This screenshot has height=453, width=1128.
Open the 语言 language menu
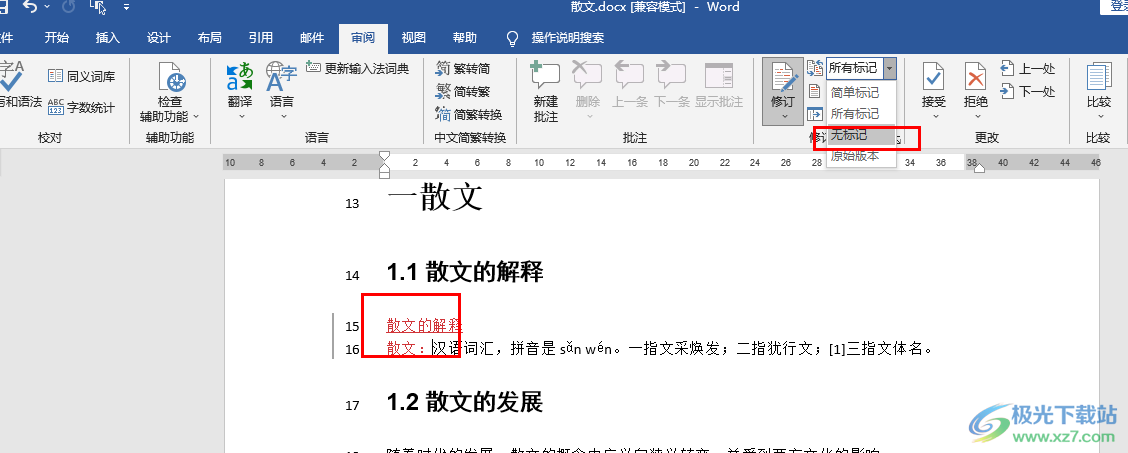[281, 91]
